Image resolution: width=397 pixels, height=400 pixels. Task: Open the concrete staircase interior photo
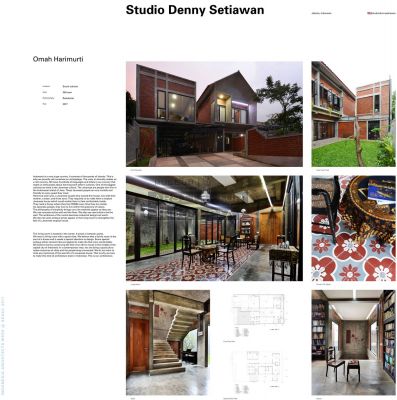point(168,343)
